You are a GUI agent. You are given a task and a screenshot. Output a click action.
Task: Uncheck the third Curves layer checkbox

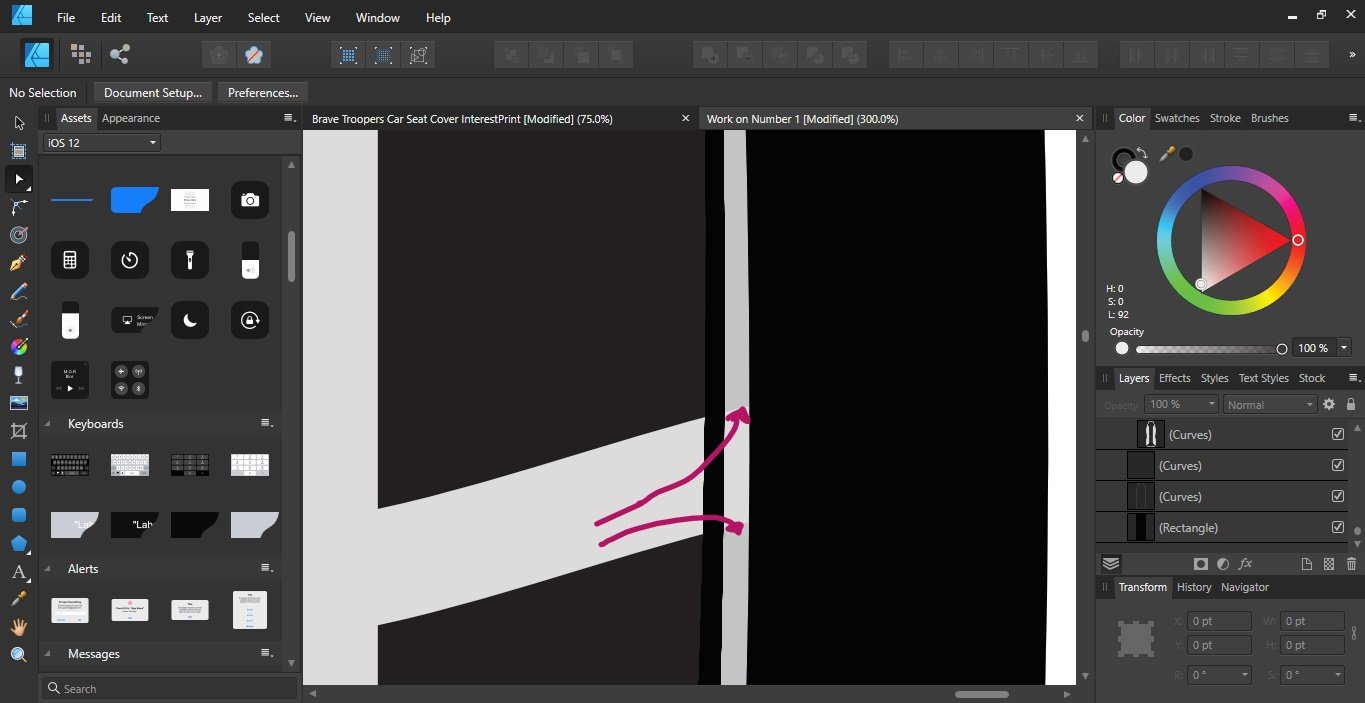pyautogui.click(x=1338, y=496)
